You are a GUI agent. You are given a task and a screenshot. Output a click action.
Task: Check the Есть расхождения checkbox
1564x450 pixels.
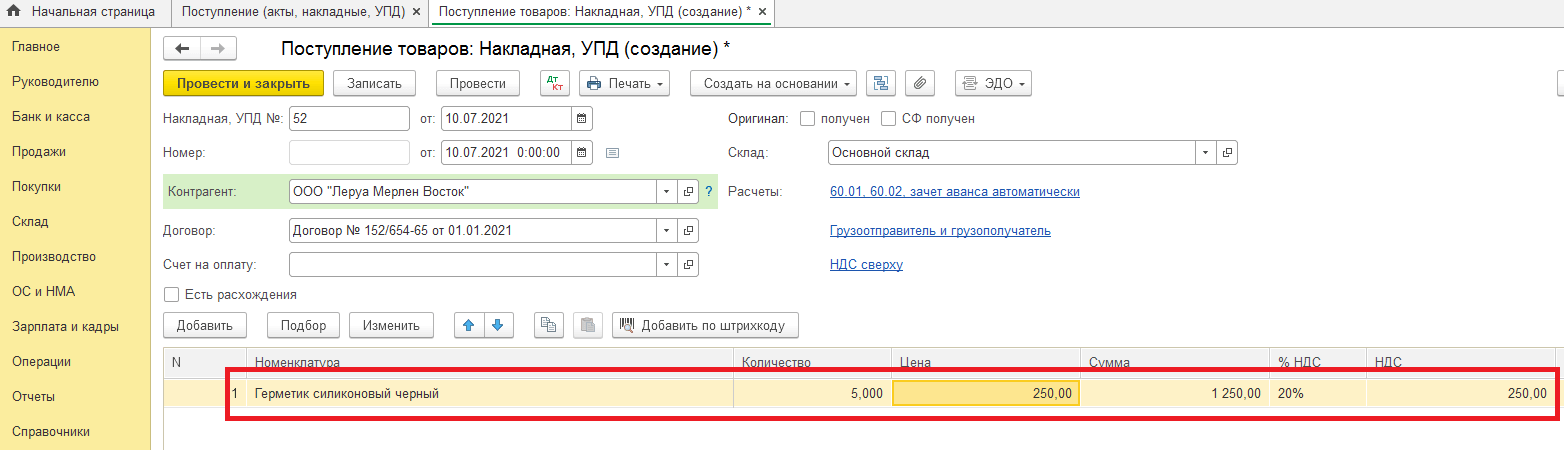tap(171, 295)
